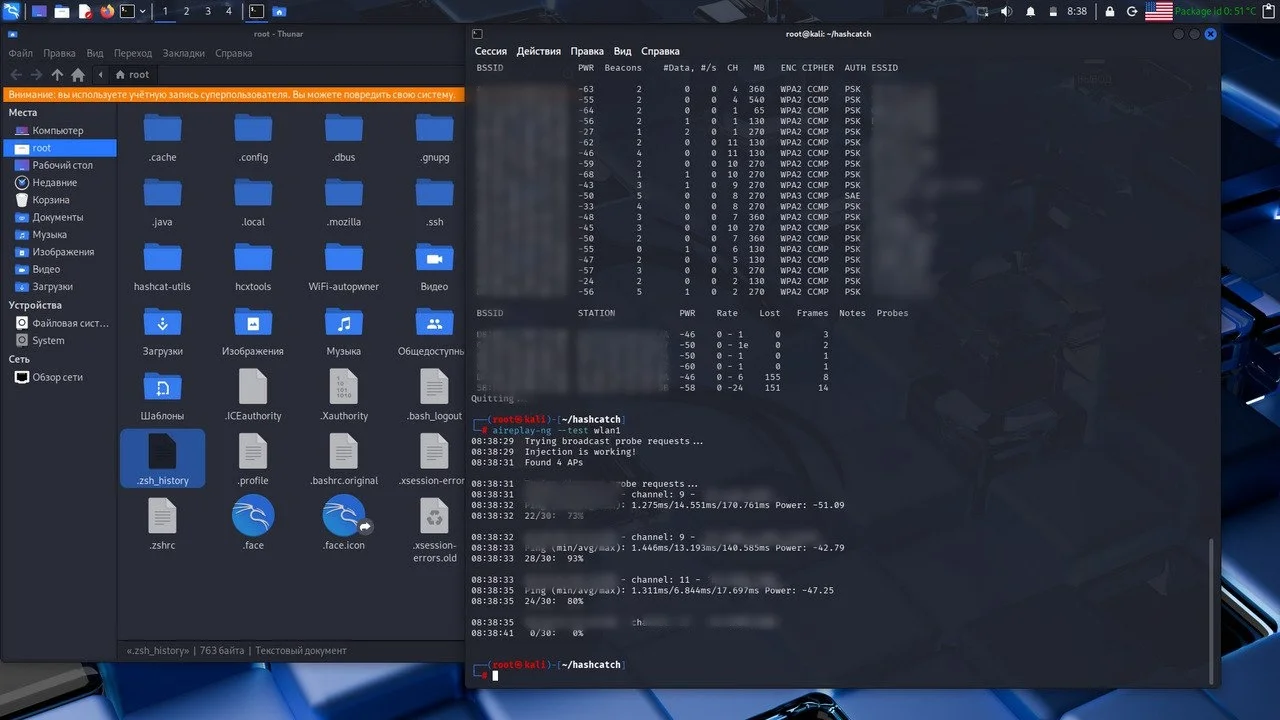Click the lock screen icon

point(1108,11)
